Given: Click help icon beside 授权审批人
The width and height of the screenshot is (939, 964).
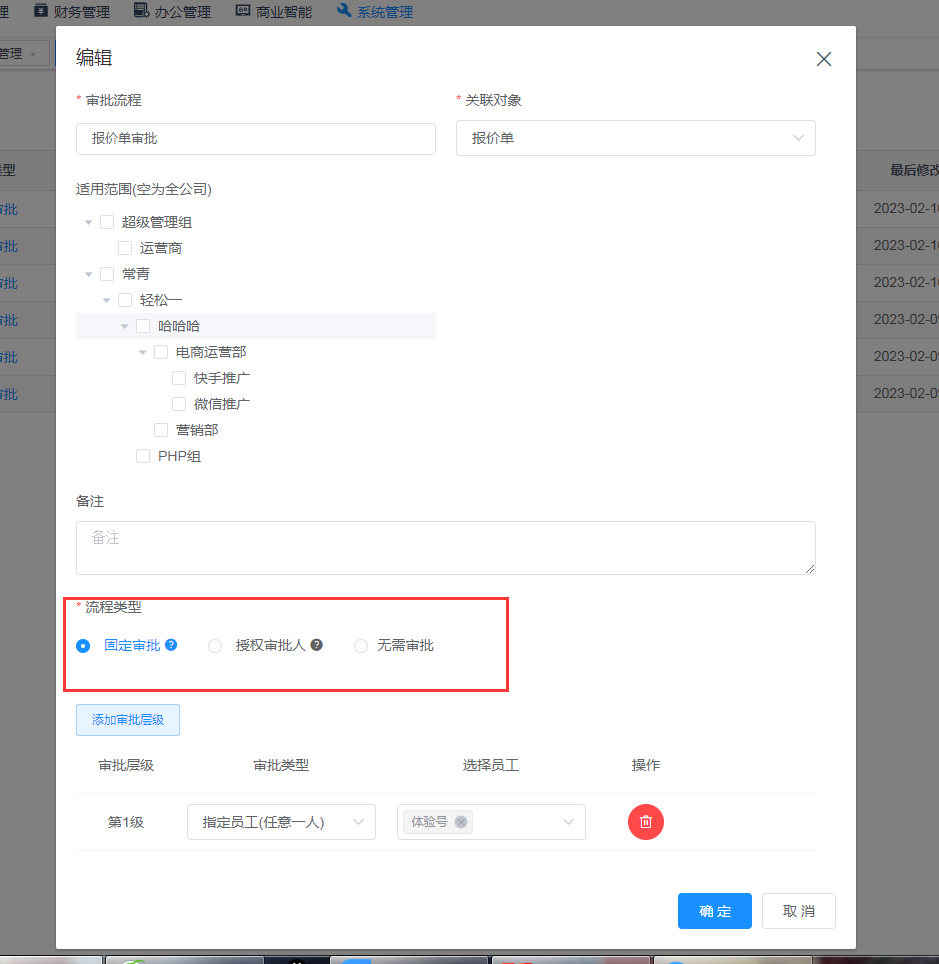Looking at the screenshot, I should click(316, 645).
